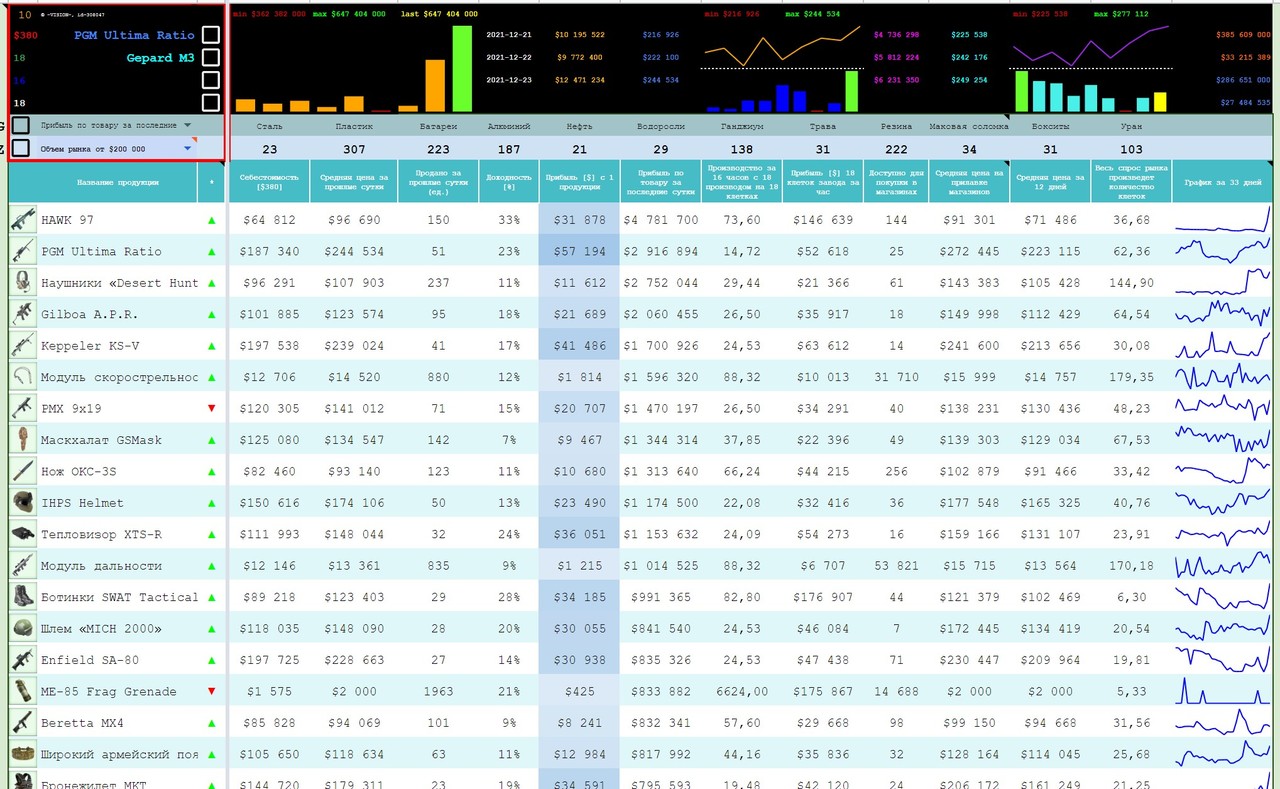This screenshot has height=789, width=1280.
Task: Click the PGM Ultima Ratio sniper icon
Action: tap(23, 251)
